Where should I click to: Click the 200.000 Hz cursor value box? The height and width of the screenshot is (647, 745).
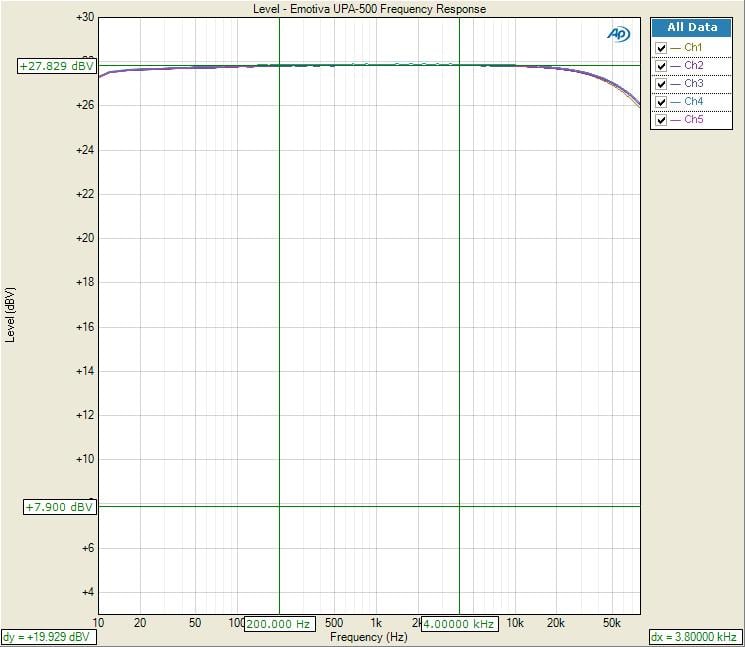pos(279,623)
